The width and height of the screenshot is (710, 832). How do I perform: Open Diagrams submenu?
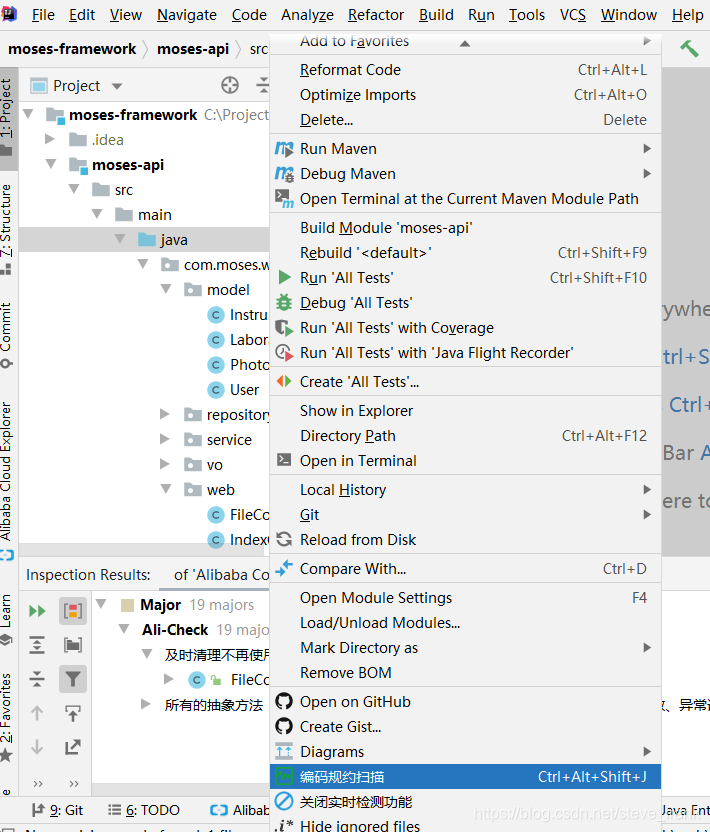(465, 752)
